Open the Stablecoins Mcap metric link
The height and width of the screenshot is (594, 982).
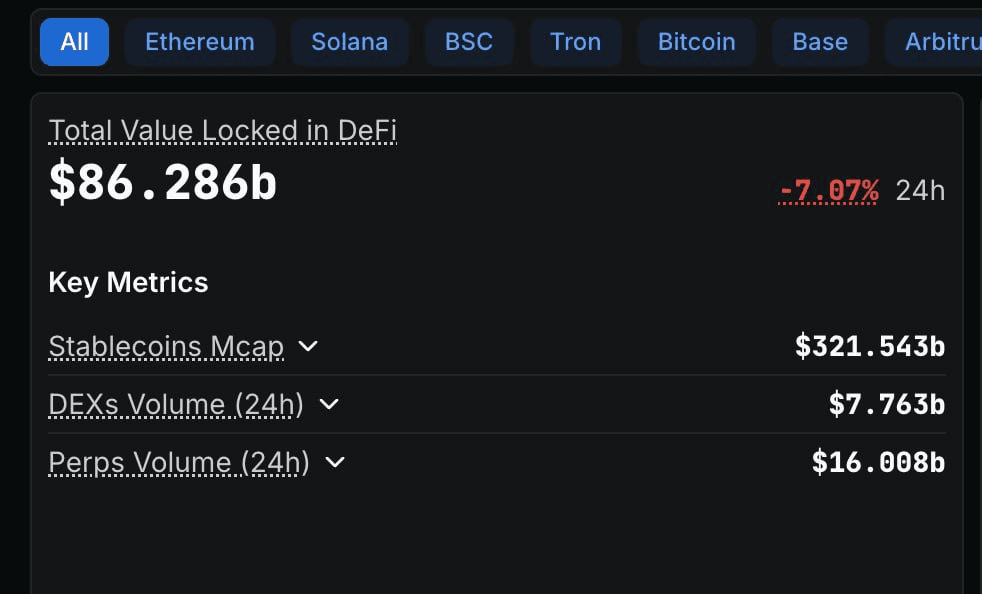point(164,346)
